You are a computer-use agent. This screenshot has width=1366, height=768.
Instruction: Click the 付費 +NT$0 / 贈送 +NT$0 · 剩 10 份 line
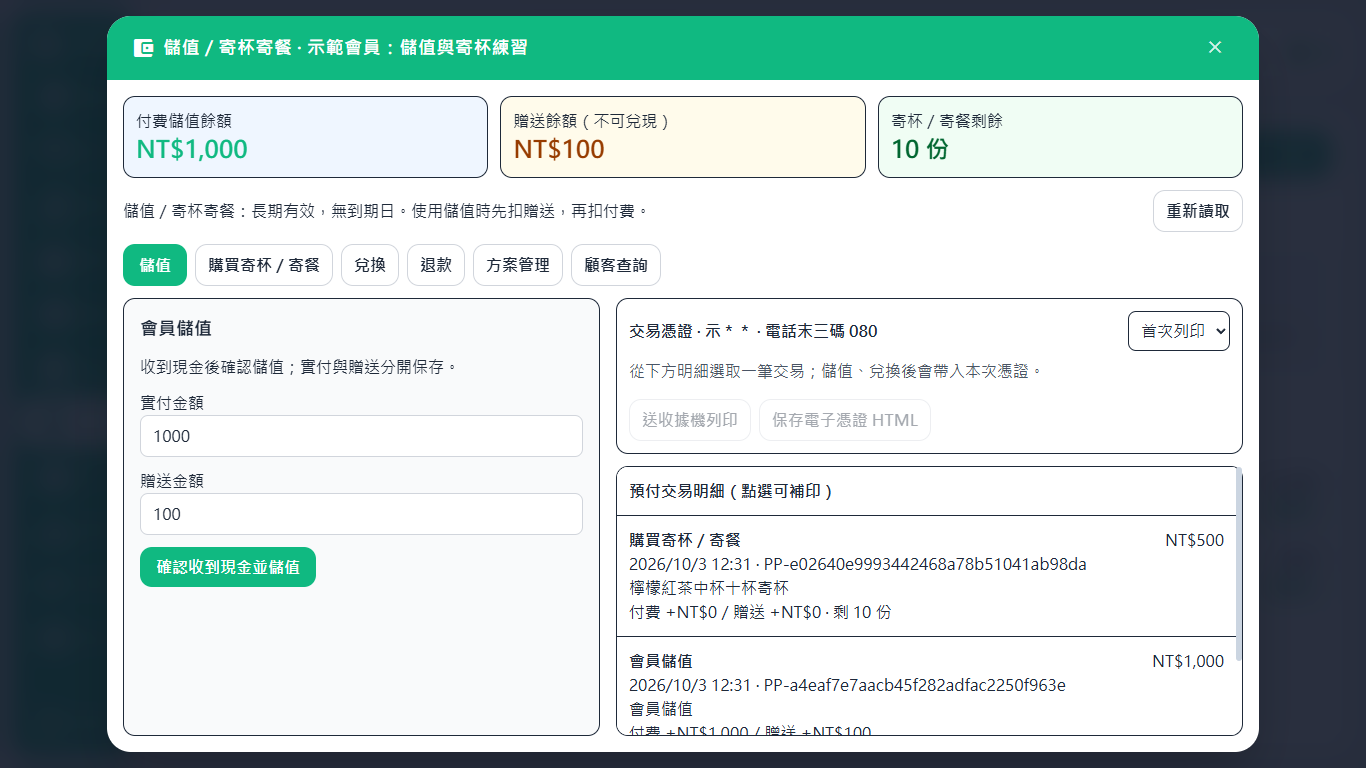760,612
